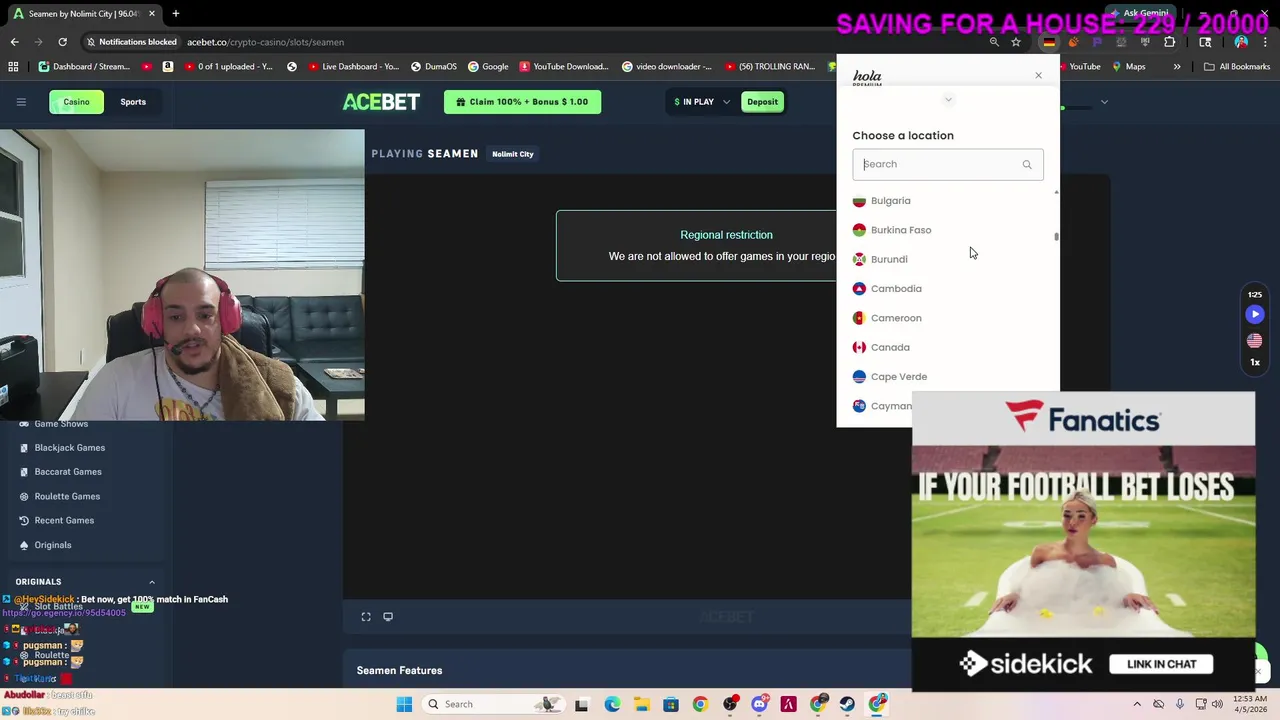Open Game Shows in sidebar
The height and width of the screenshot is (720, 1280).
pos(61,424)
